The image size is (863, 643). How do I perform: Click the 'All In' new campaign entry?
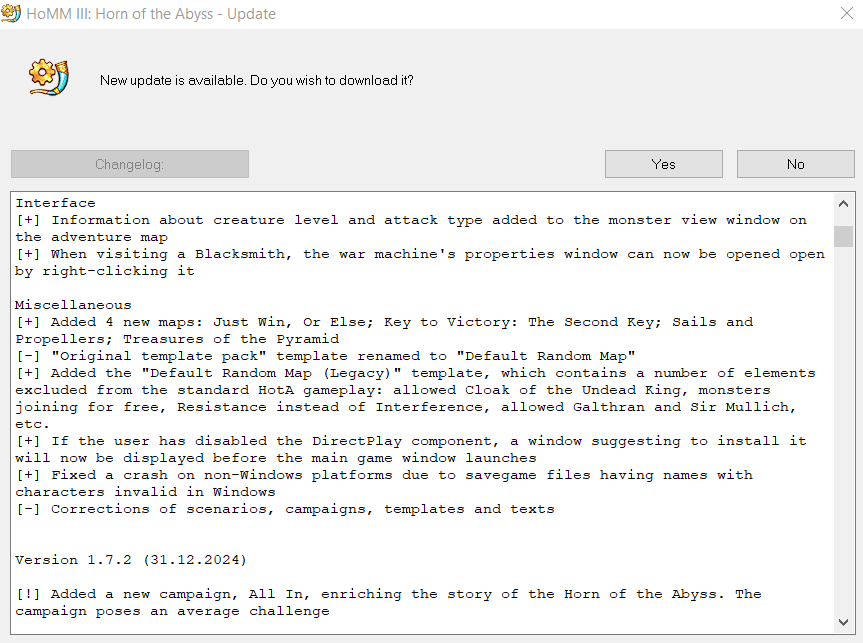click(388, 602)
